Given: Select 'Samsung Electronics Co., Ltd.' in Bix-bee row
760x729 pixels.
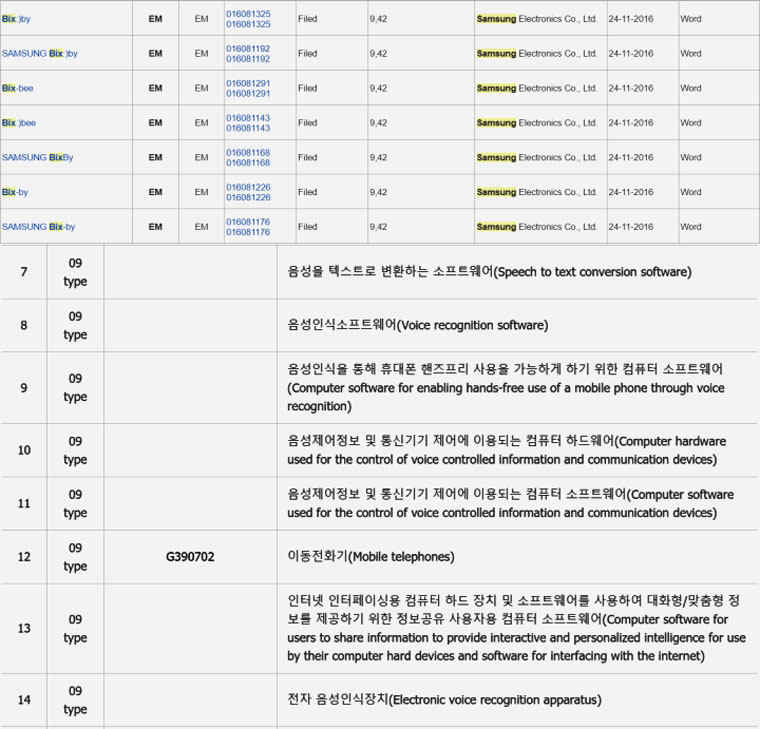Looking at the screenshot, I should pyautogui.click(x=537, y=88).
